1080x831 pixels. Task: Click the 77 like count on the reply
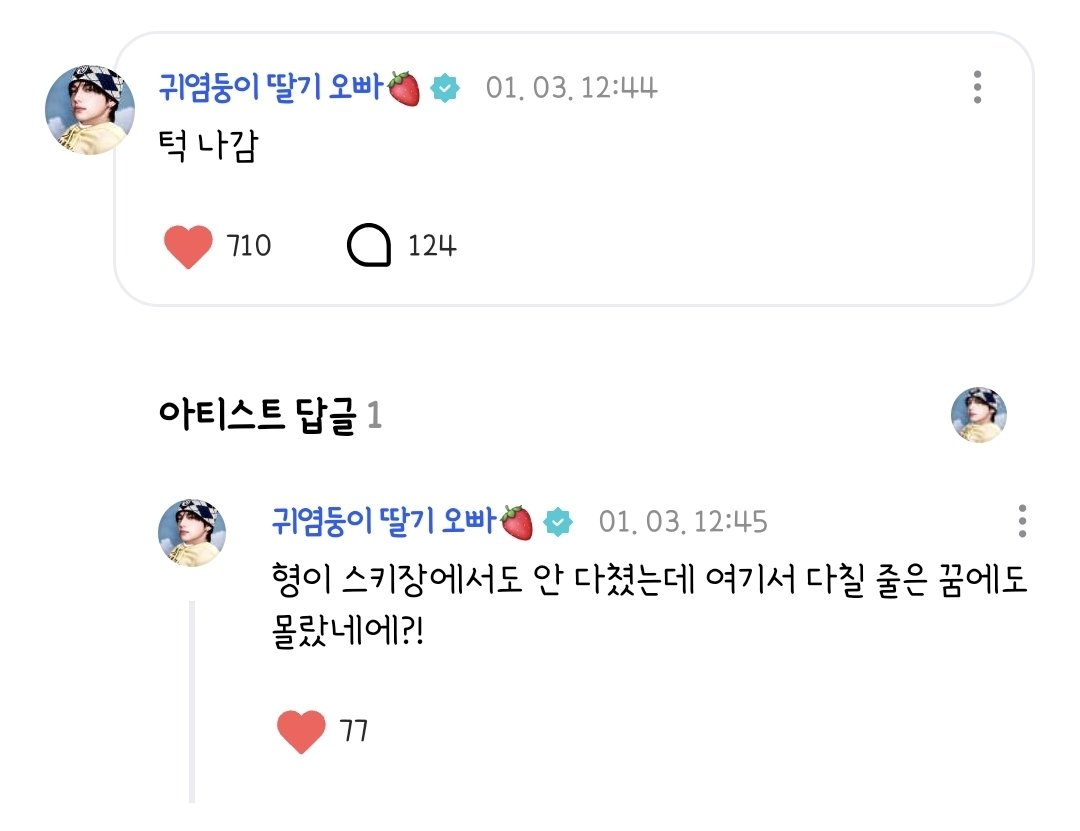coord(354,731)
